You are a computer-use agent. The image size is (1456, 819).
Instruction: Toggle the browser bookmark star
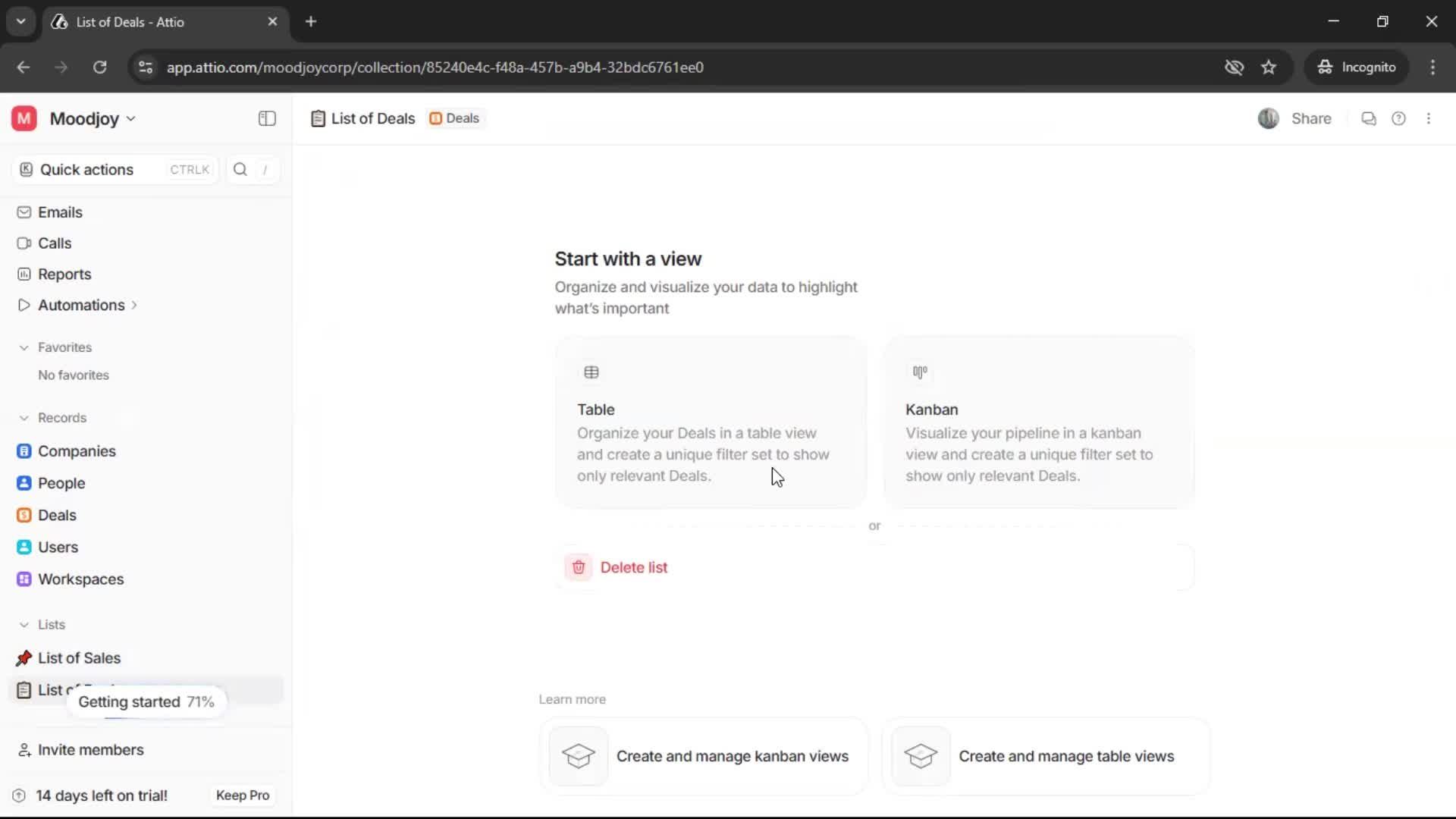pyautogui.click(x=1269, y=67)
